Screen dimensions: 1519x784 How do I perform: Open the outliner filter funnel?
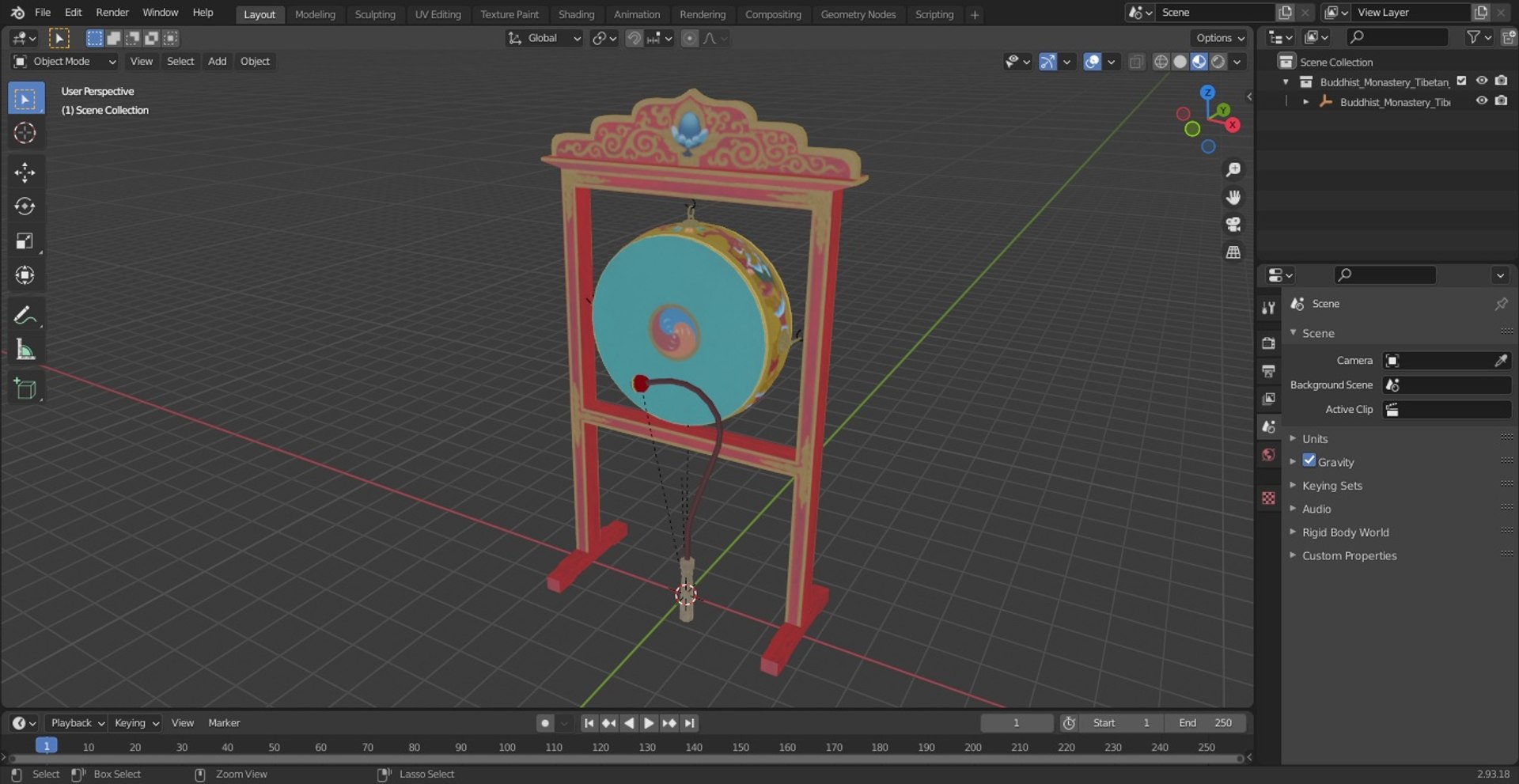coord(1478,37)
